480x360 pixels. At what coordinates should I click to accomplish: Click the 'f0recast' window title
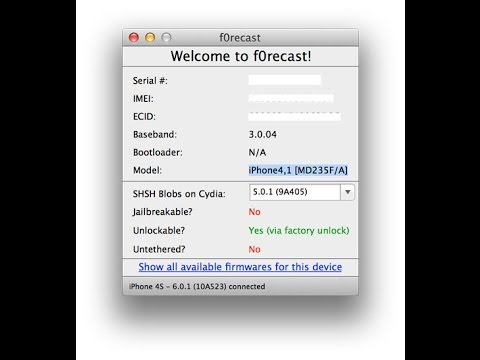click(x=240, y=38)
